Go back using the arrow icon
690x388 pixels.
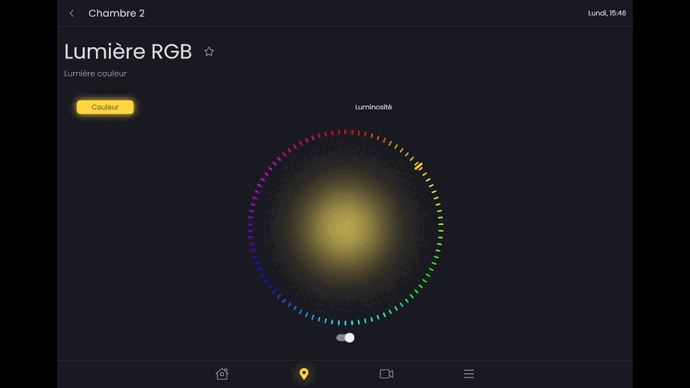pyautogui.click(x=72, y=13)
